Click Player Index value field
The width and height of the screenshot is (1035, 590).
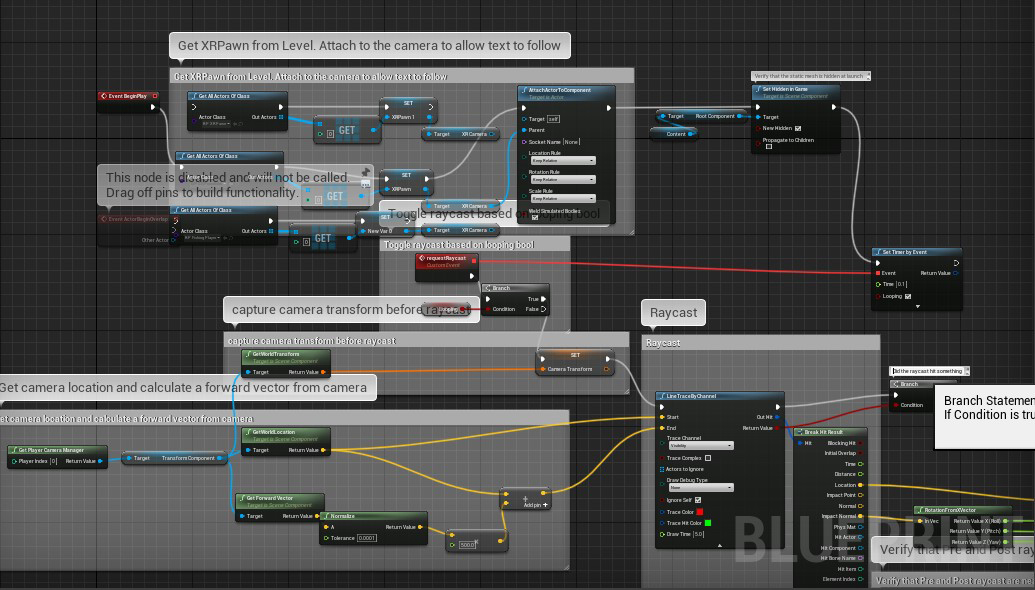click(53, 461)
